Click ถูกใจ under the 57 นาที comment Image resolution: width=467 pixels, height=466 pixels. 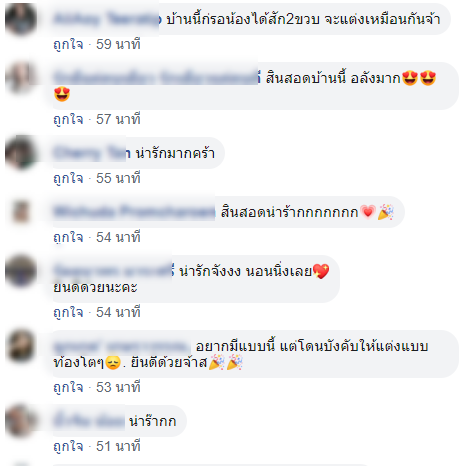point(68,119)
